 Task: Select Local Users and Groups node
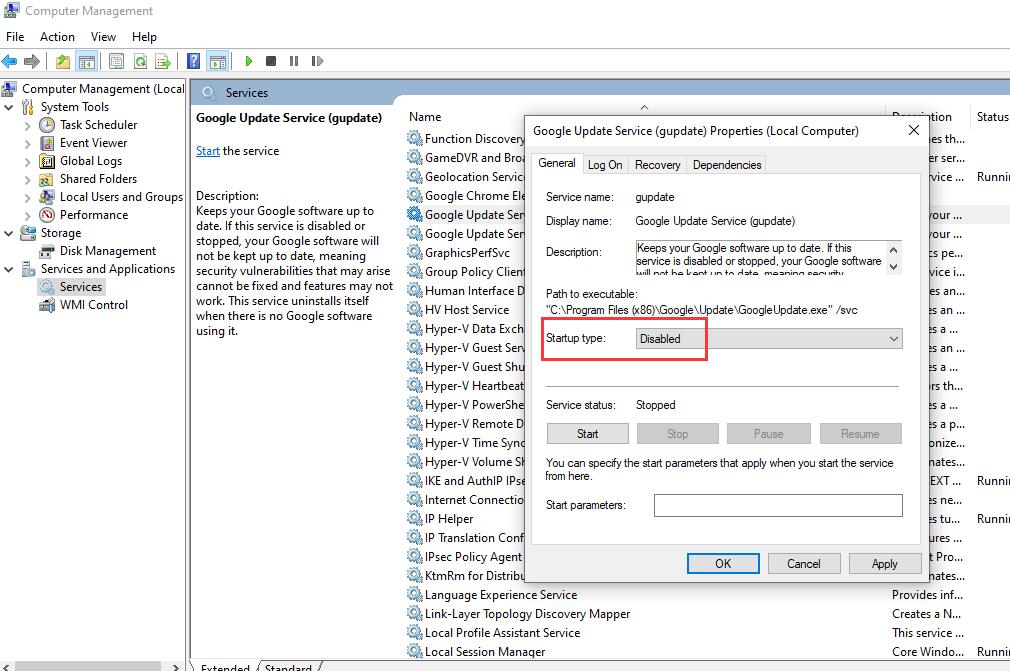coord(121,196)
